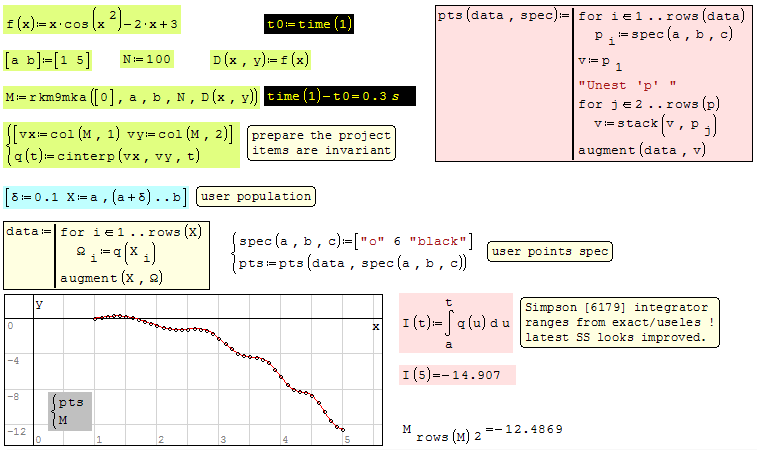Viewport: 757px width, 450px height.
Task: Select the I(5)=-14.907 result
Action: (x=456, y=376)
